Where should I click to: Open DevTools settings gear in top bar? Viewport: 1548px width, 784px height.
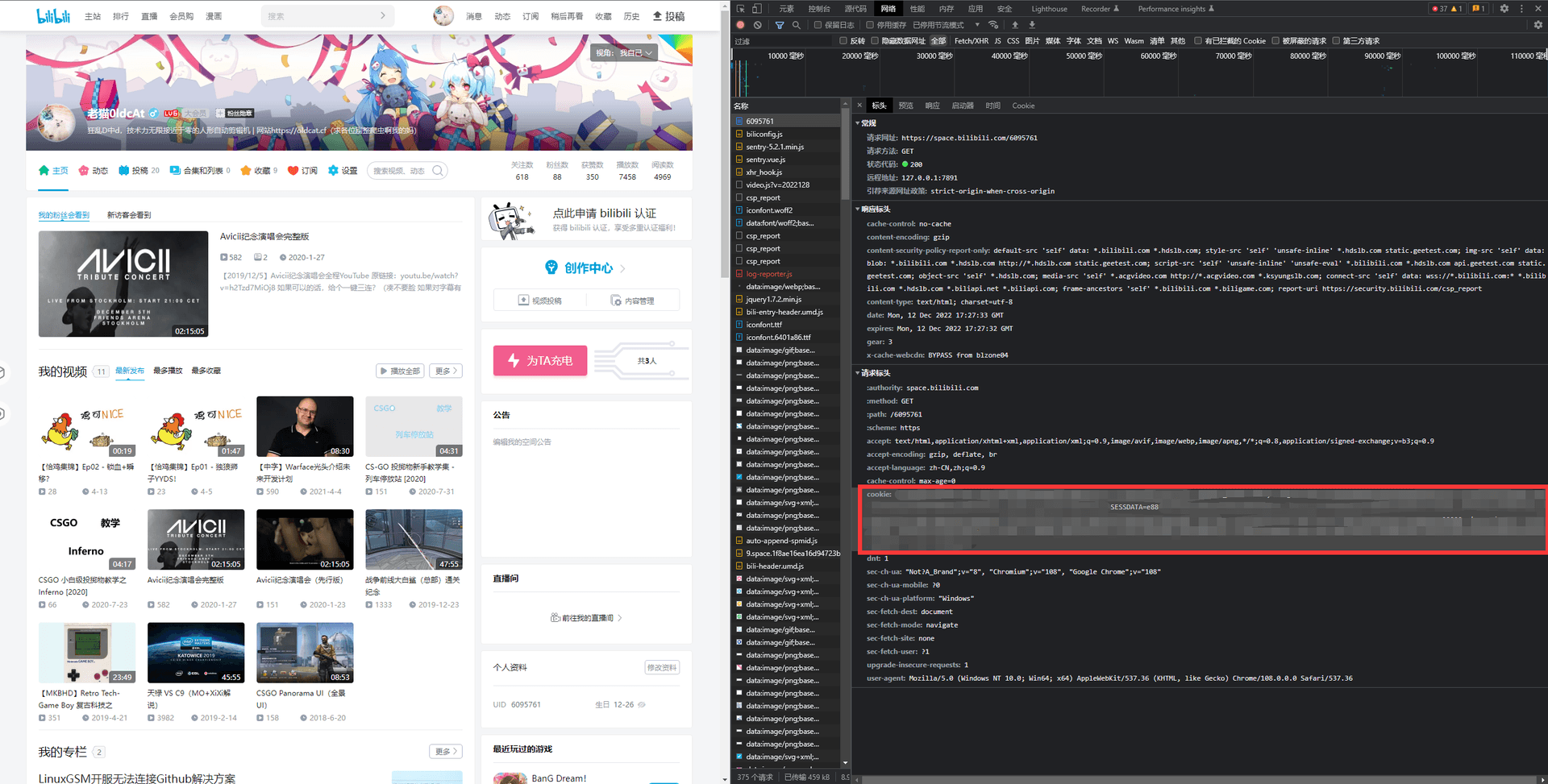(1504, 9)
